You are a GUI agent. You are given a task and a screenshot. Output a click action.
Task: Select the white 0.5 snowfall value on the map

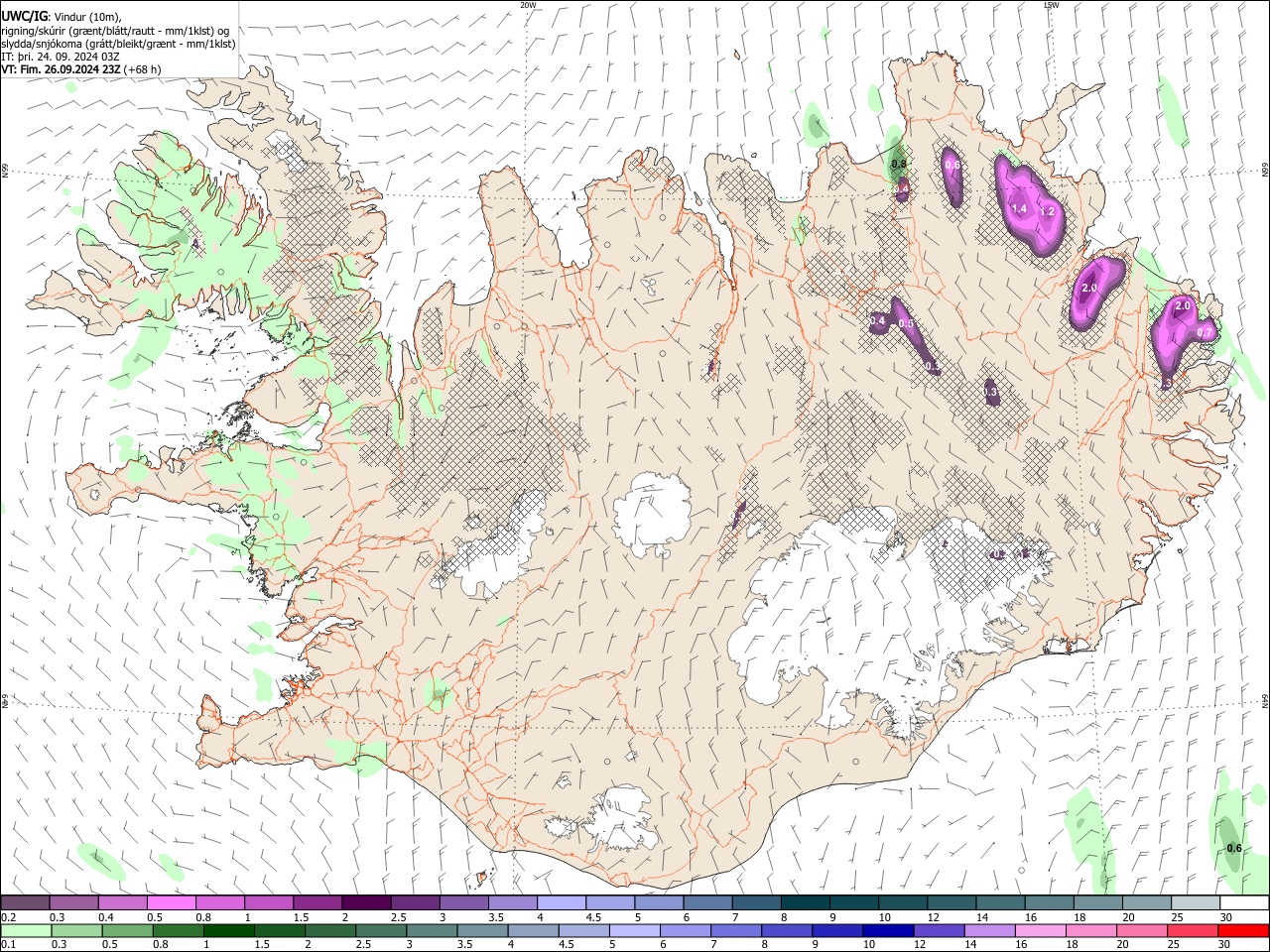[906, 324]
